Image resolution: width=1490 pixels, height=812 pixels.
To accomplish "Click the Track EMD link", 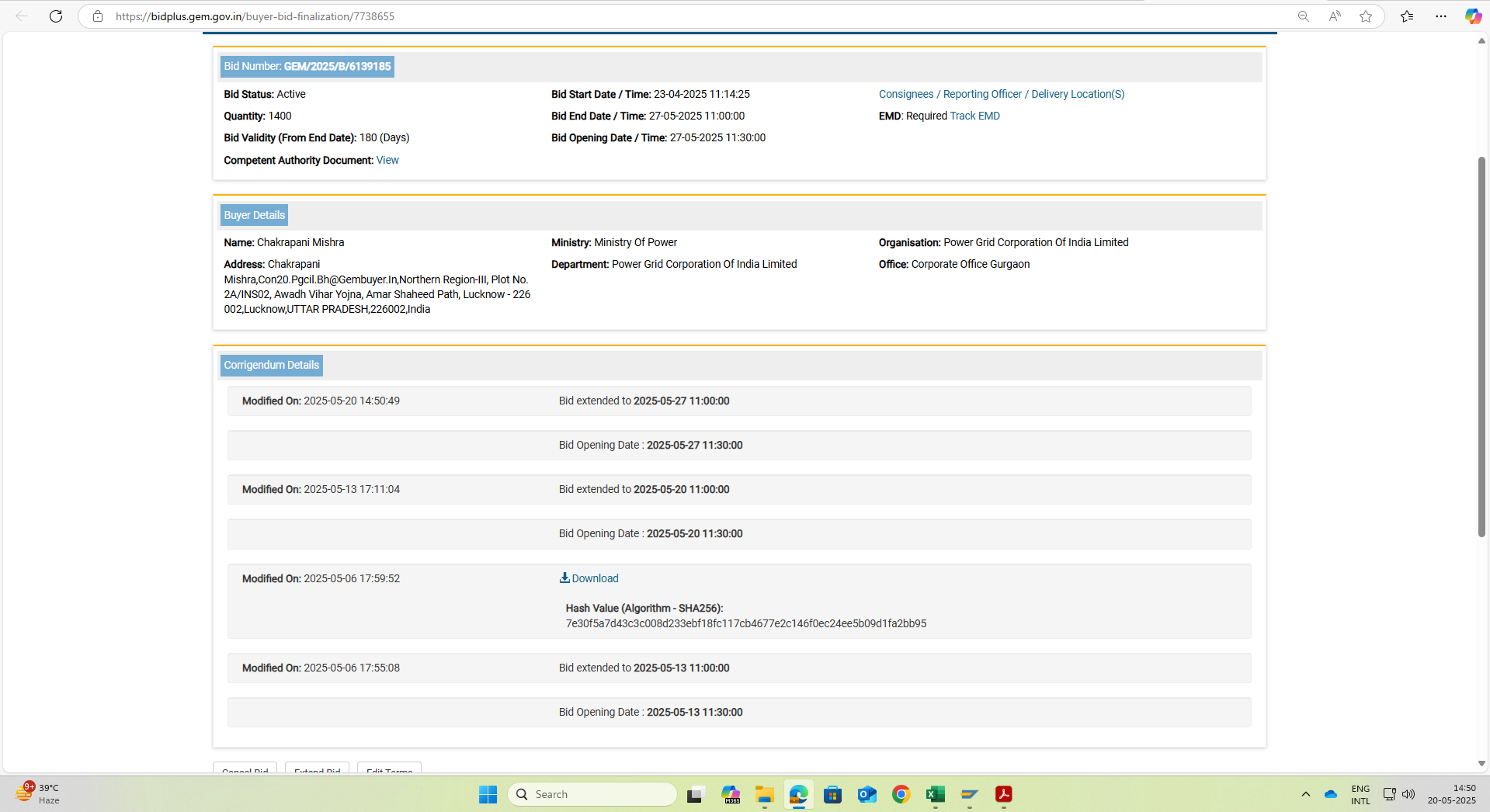I will click(975, 116).
